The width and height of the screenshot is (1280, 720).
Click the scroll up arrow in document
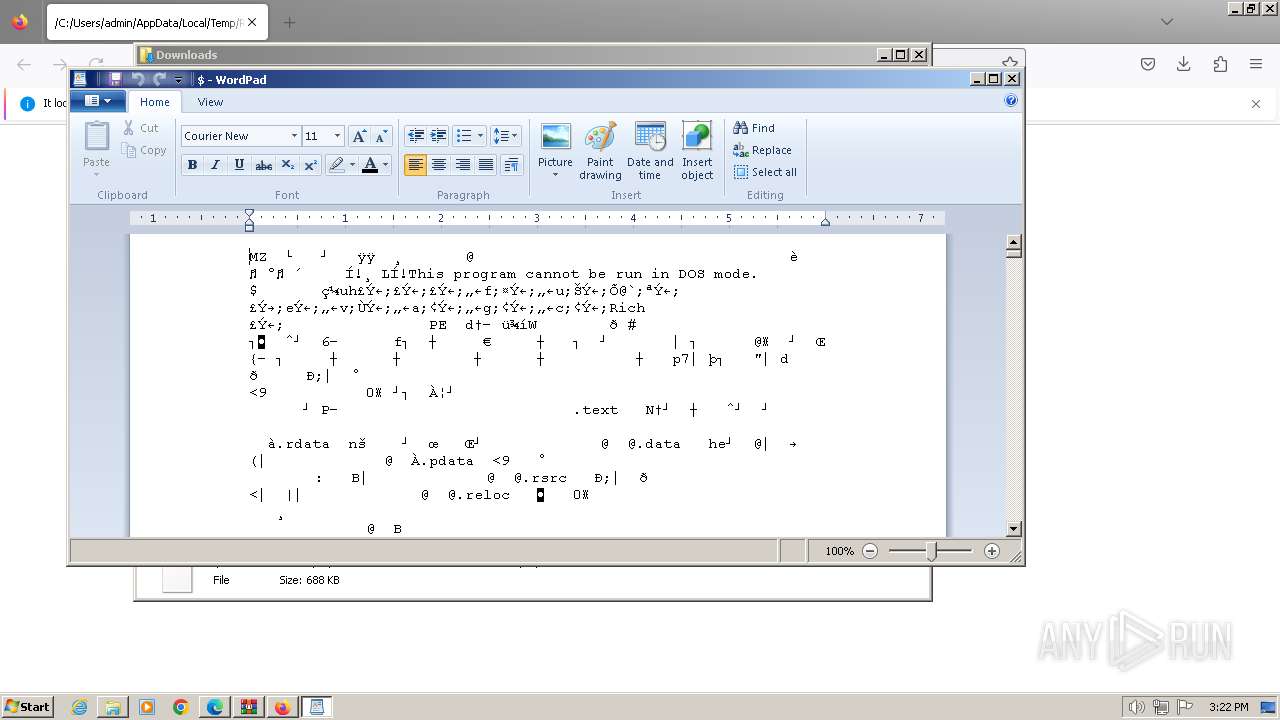[x=1013, y=242]
